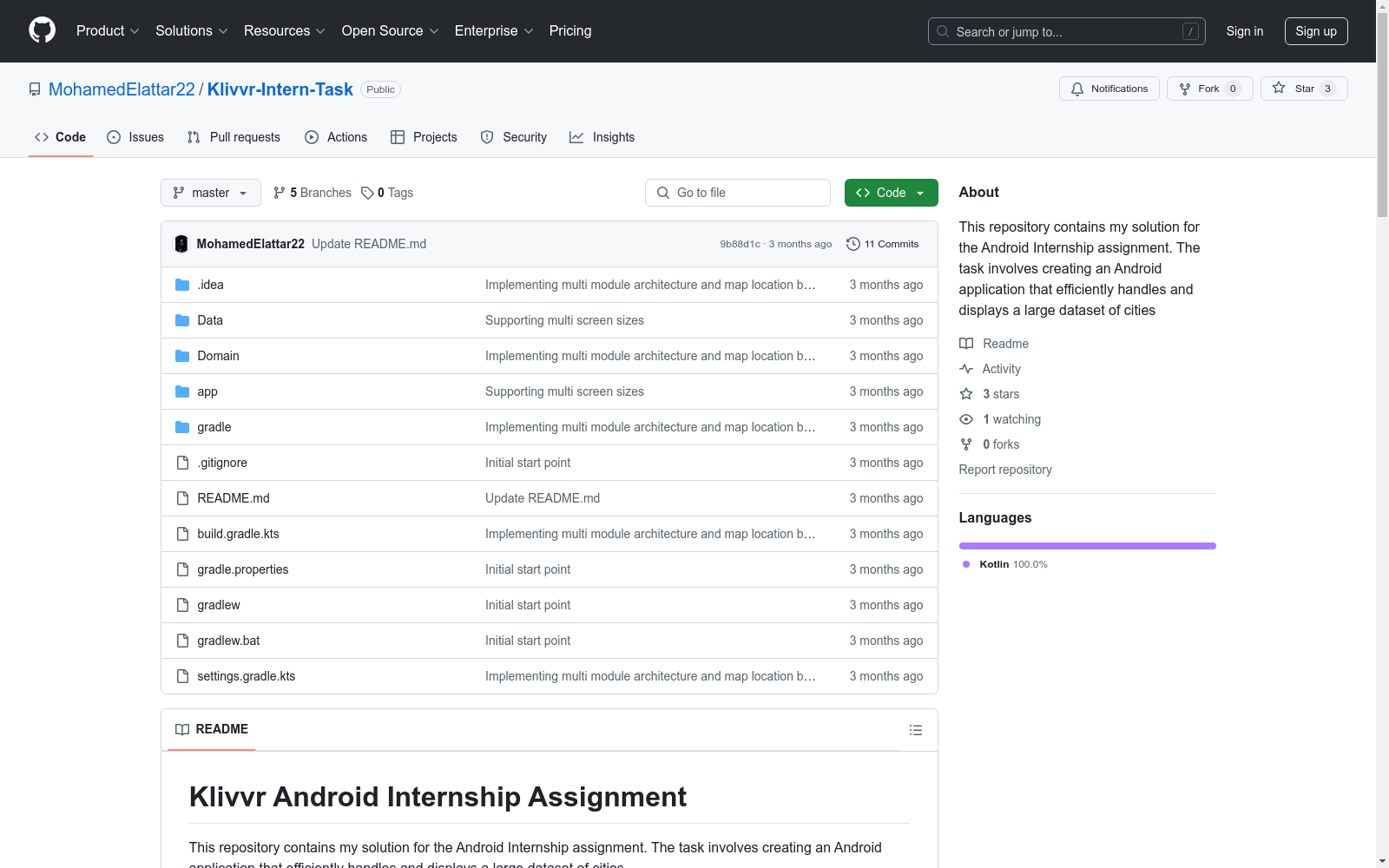Click the README tab heading
Viewport: 1389px width, 868px height.
[x=212, y=729]
